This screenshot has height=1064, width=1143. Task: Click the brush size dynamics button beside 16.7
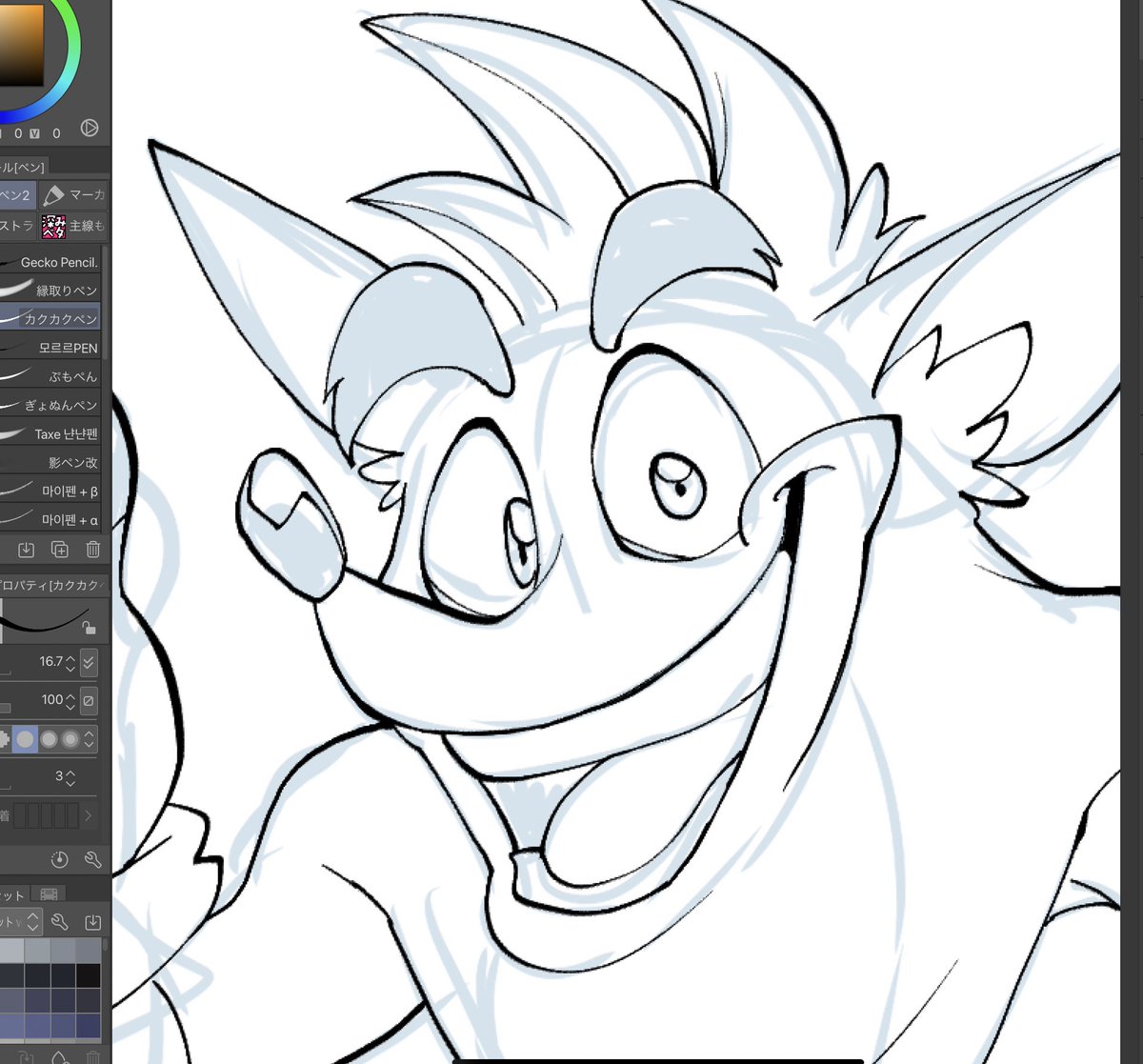89,662
